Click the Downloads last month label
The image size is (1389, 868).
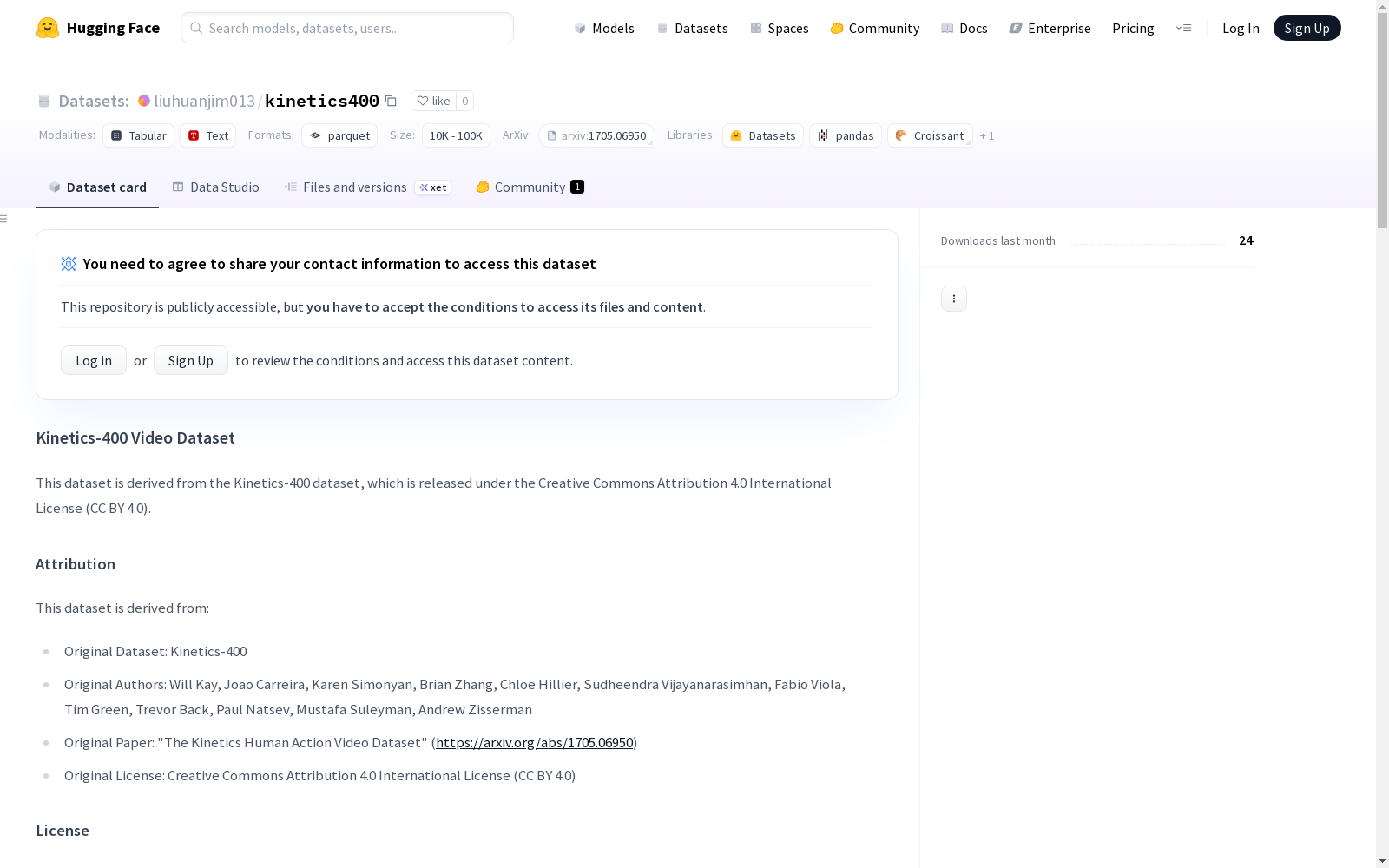coord(998,240)
